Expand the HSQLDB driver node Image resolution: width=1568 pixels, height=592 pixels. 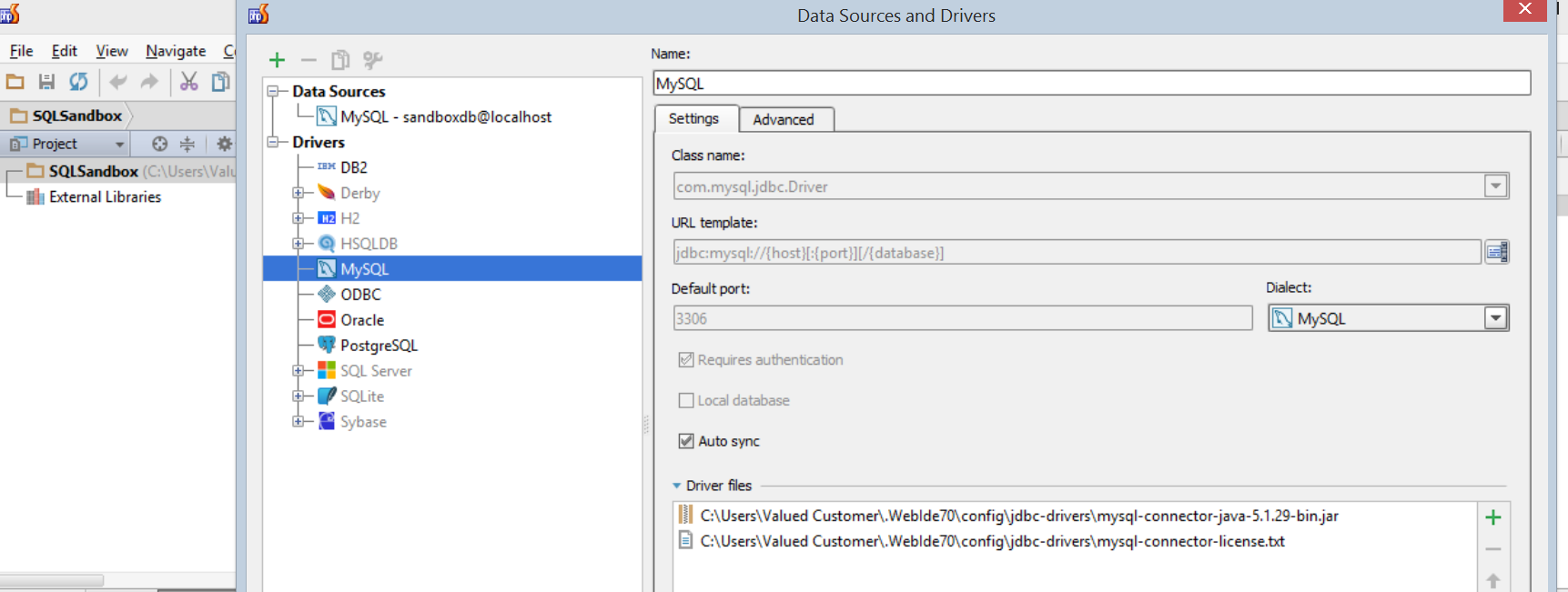298,244
